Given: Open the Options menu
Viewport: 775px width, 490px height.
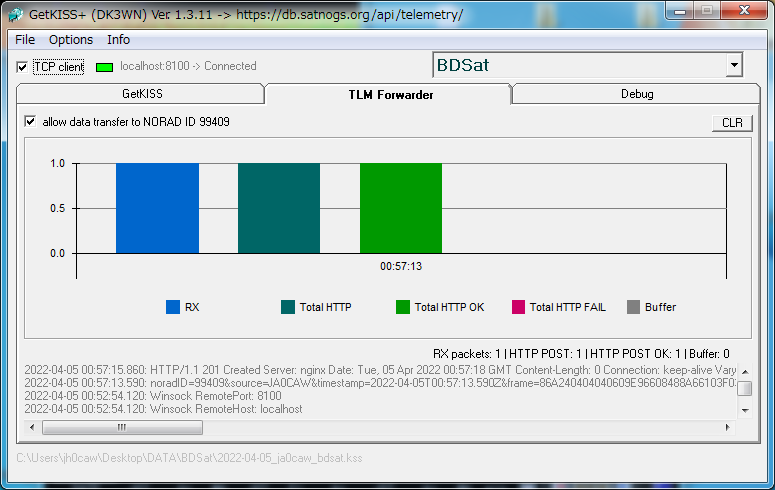Looking at the screenshot, I should coord(71,40).
